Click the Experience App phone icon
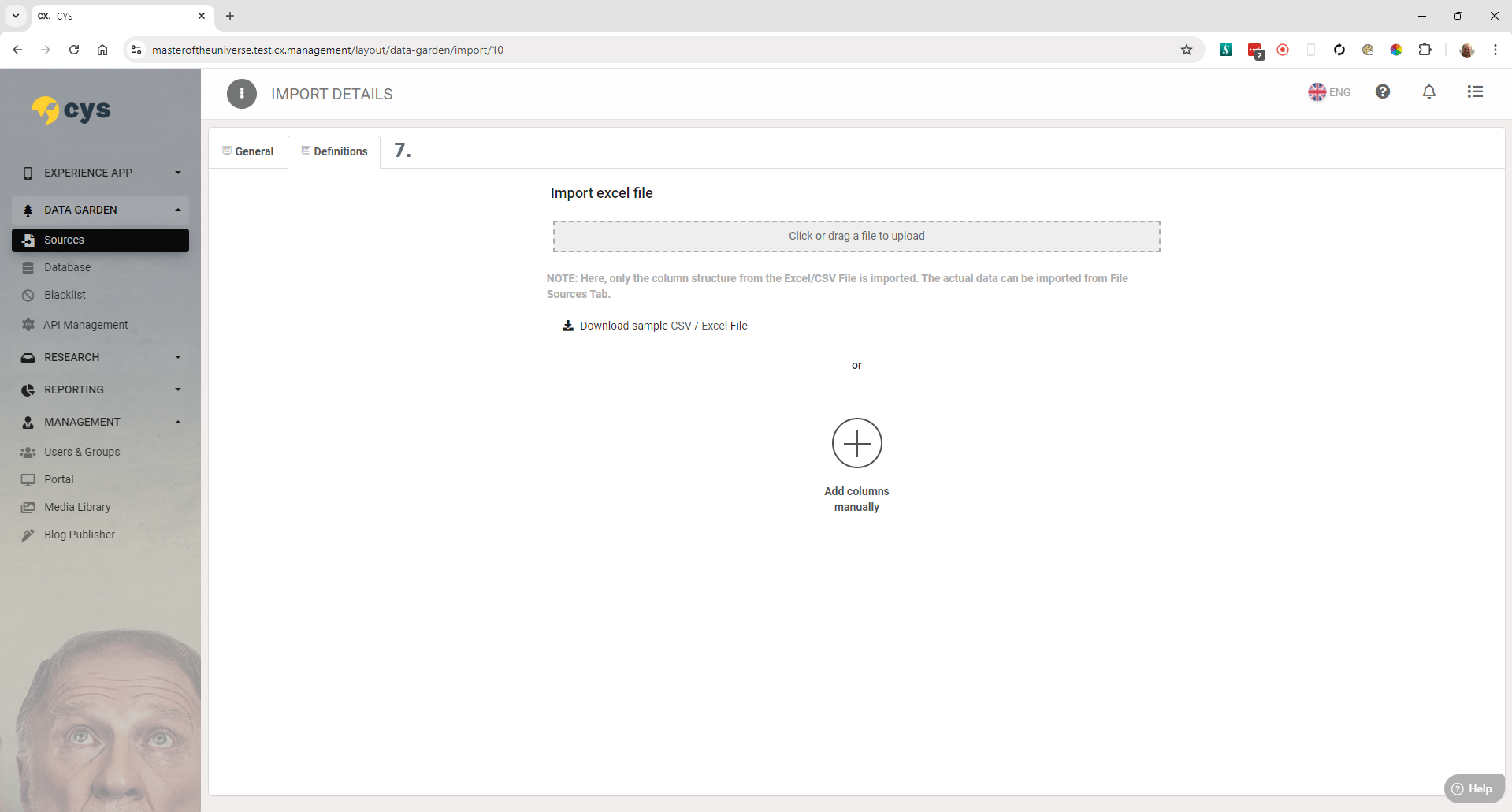This screenshot has height=812, width=1512. tap(28, 173)
